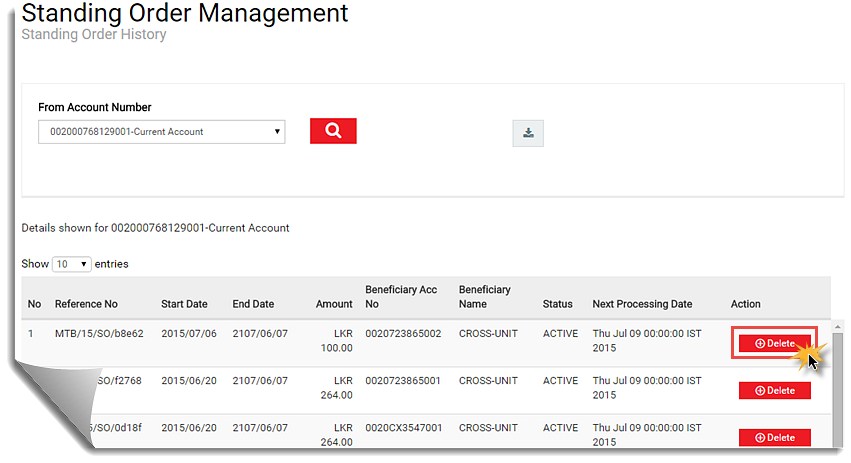Click beneficiary account 0020CX3547001
This screenshot has width=851, height=463.
click(x=404, y=428)
